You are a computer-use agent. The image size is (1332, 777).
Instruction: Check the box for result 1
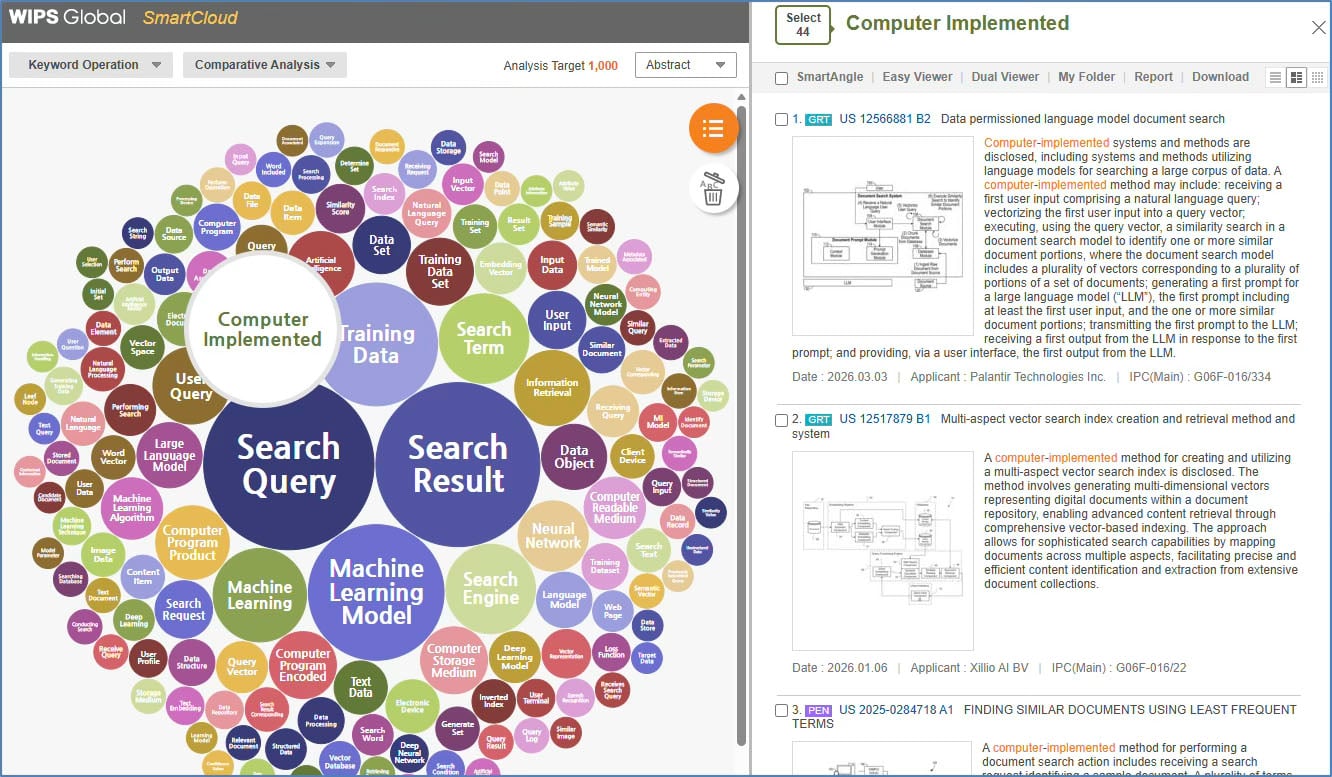781,120
